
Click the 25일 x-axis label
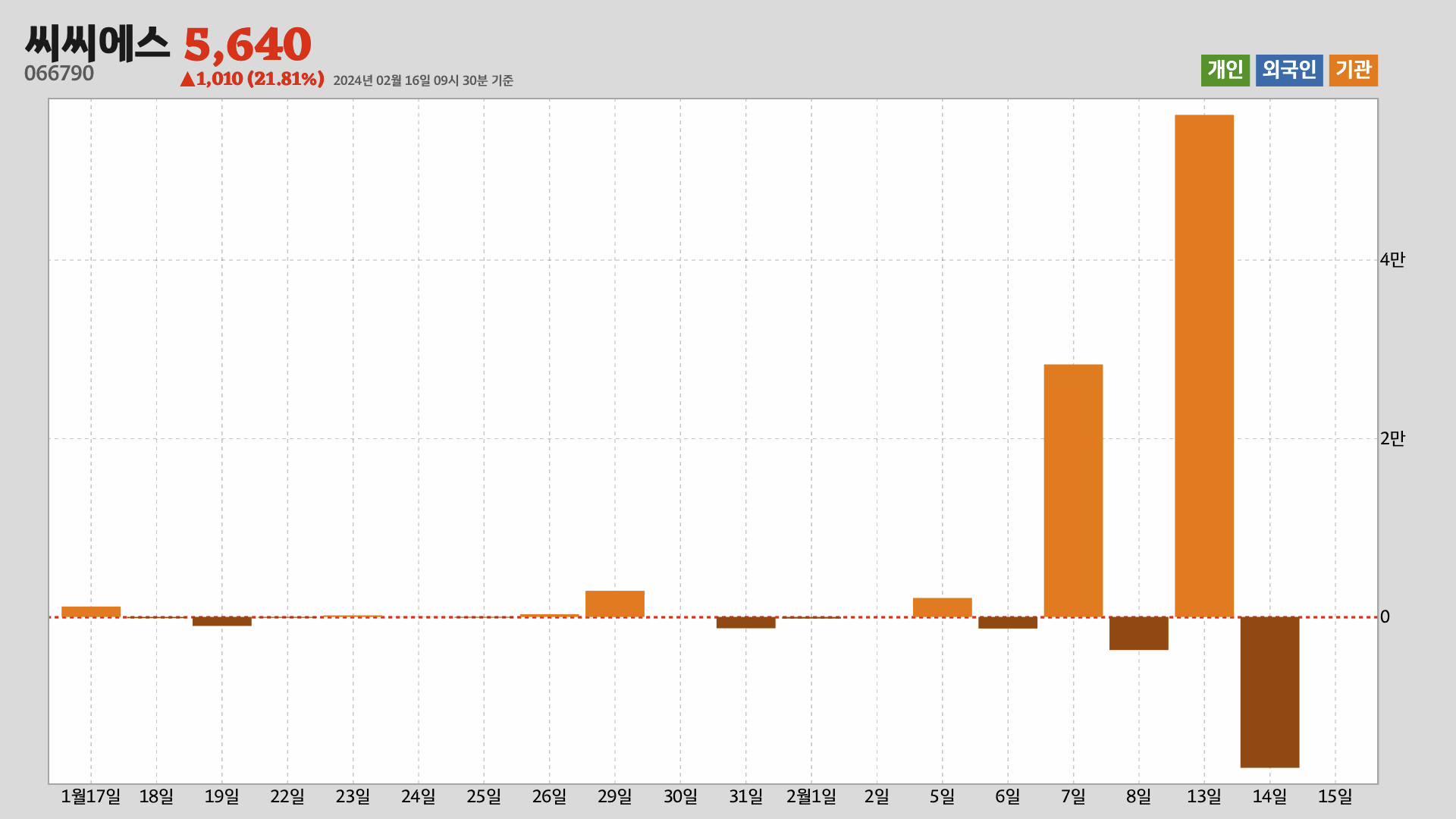484,797
